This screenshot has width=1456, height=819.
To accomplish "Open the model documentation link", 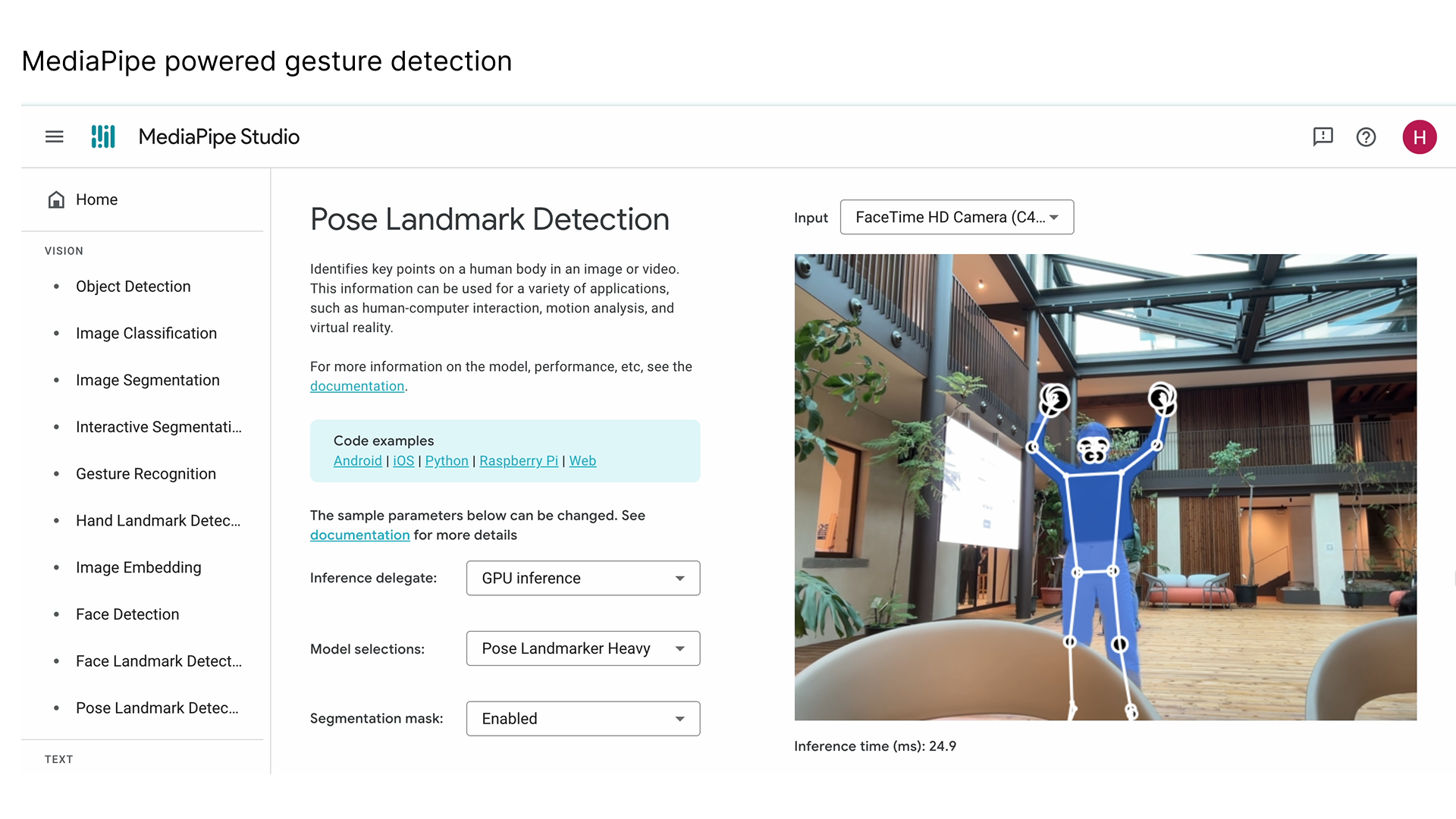I will tap(357, 386).
